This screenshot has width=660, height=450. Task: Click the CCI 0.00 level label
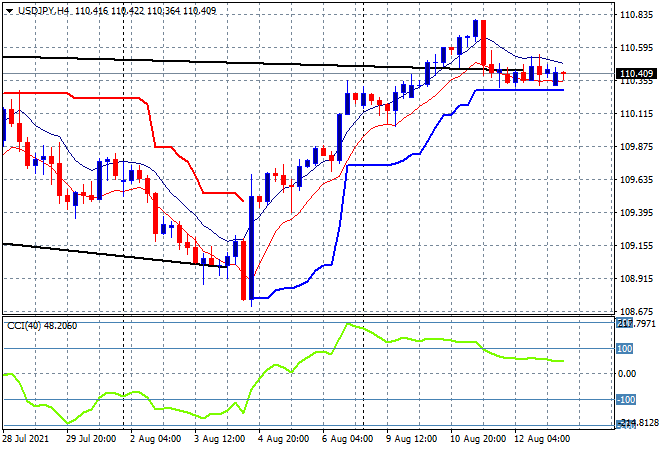coord(627,374)
